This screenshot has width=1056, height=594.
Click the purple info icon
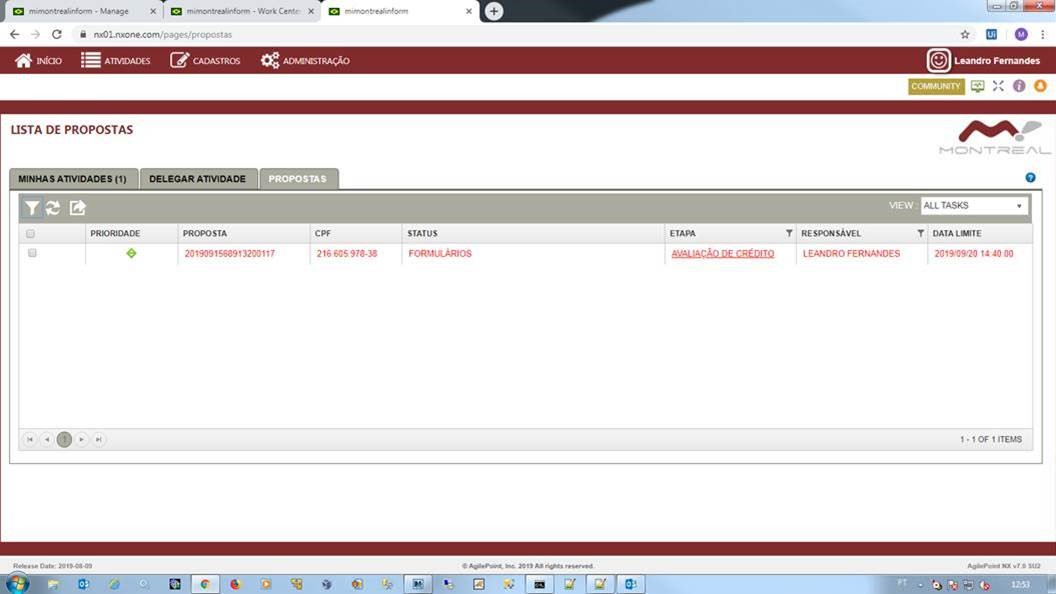tap(1019, 86)
